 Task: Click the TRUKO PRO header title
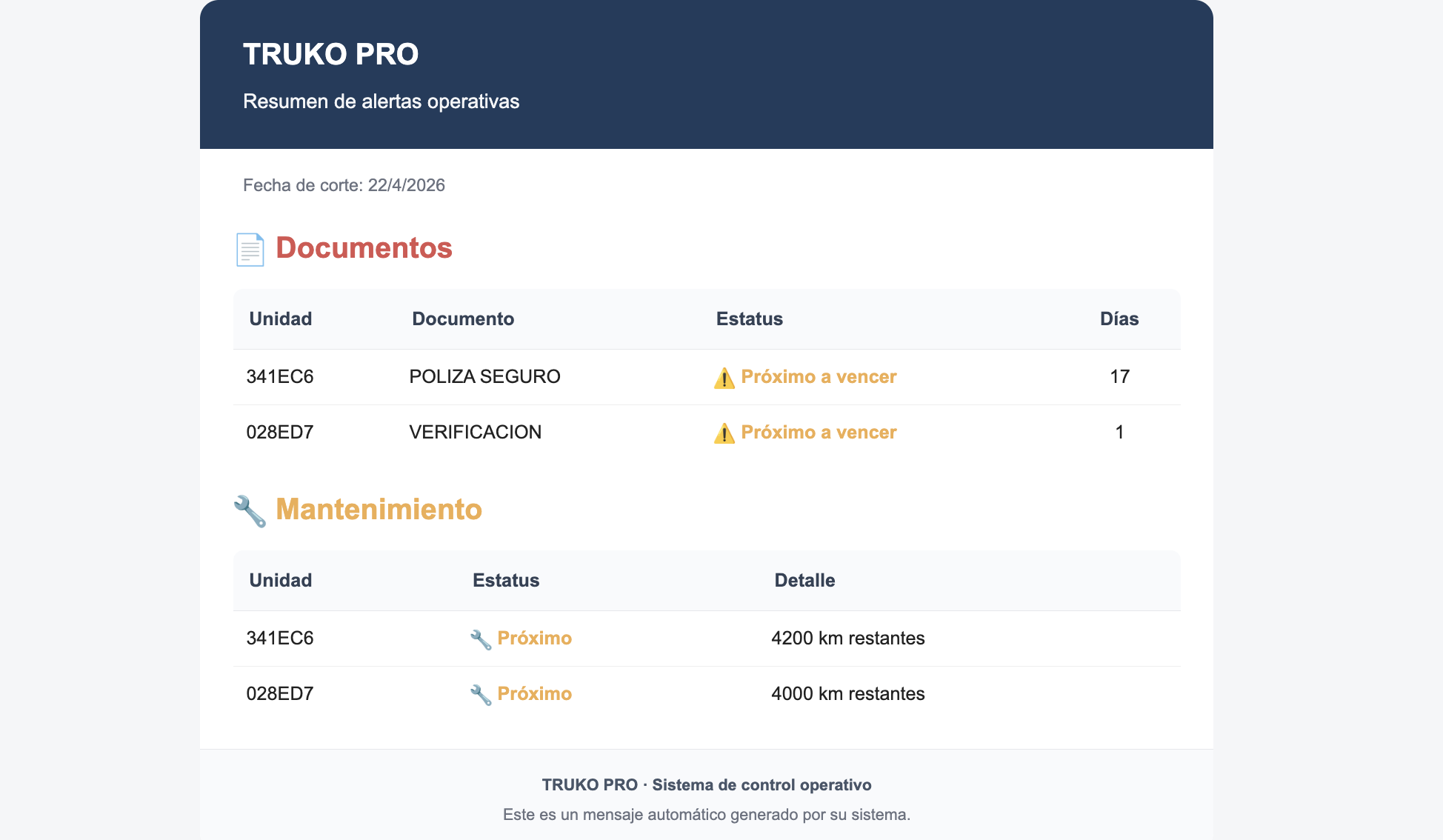pyautogui.click(x=330, y=54)
